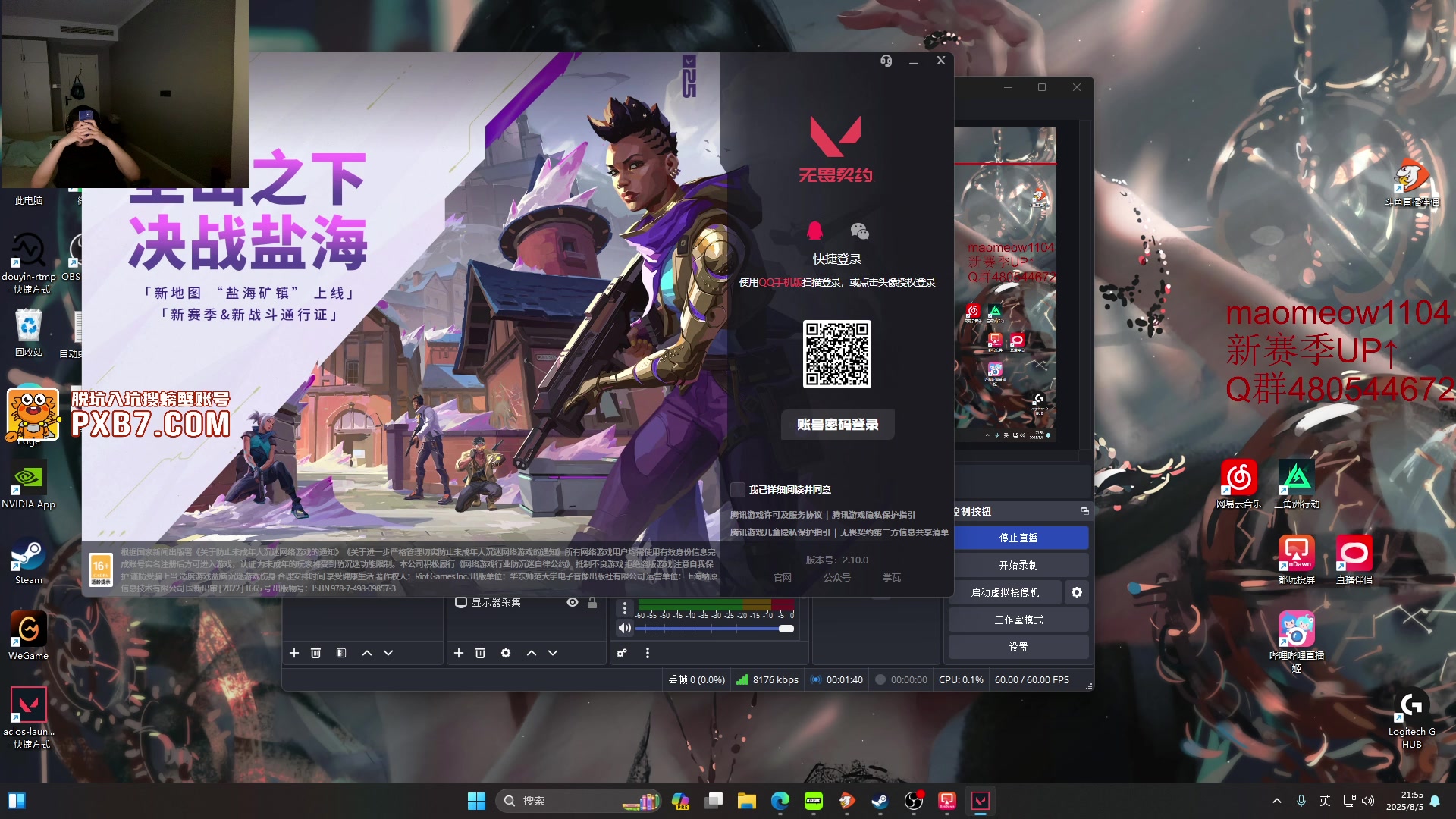Open 掌瓦 link in launcher footer
This screenshot has width=1456, height=819.
click(x=892, y=578)
